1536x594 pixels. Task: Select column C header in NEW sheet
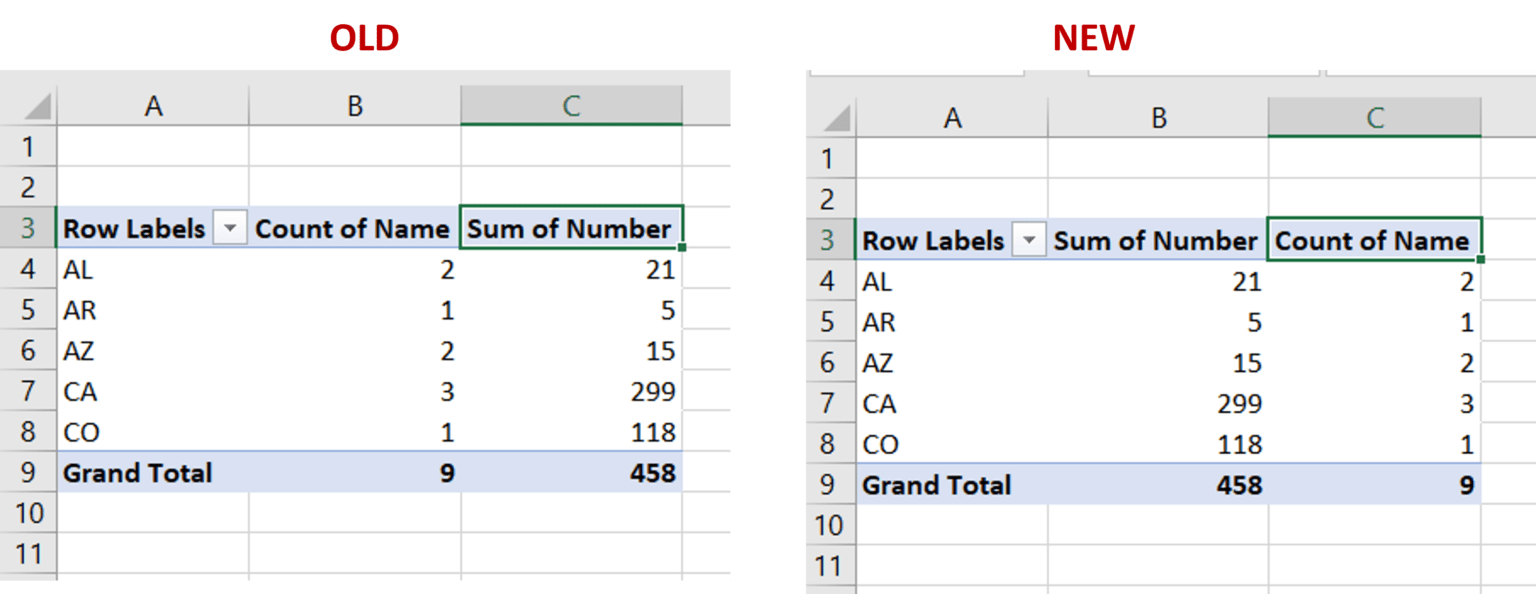pyautogui.click(x=1375, y=118)
